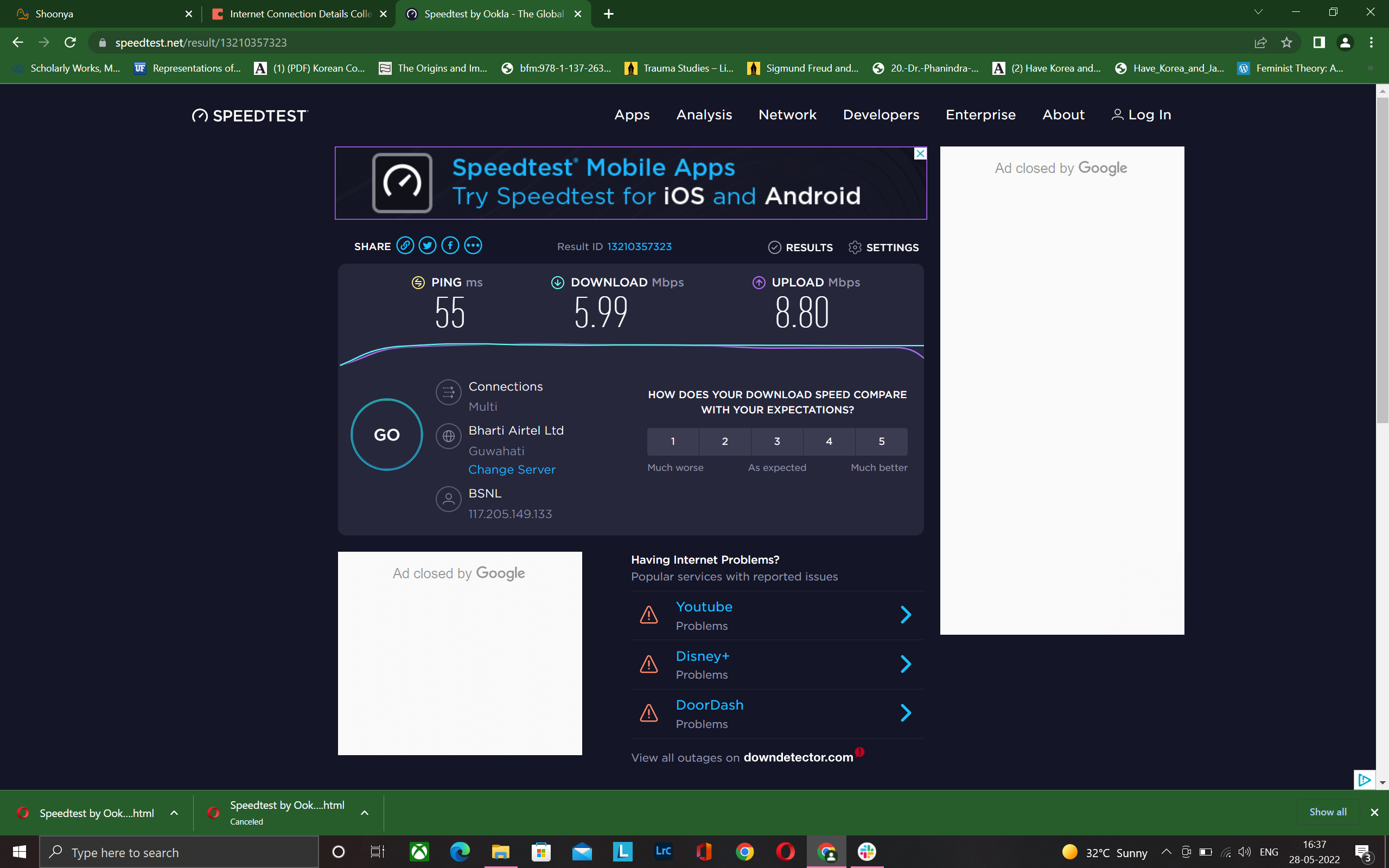1389x868 pixels.
Task: Expand DoorDash Problems chevron
Action: [906, 713]
